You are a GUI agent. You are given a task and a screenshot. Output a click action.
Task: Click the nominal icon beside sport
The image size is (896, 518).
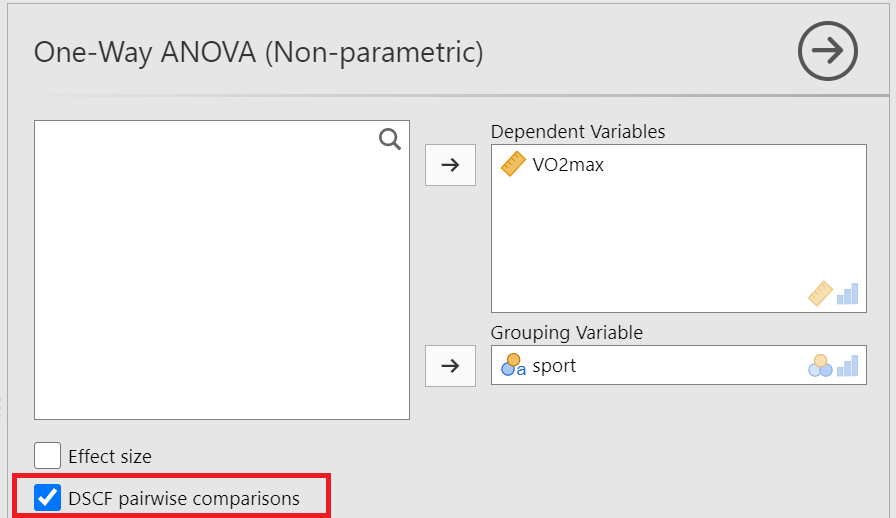click(513, 366)
